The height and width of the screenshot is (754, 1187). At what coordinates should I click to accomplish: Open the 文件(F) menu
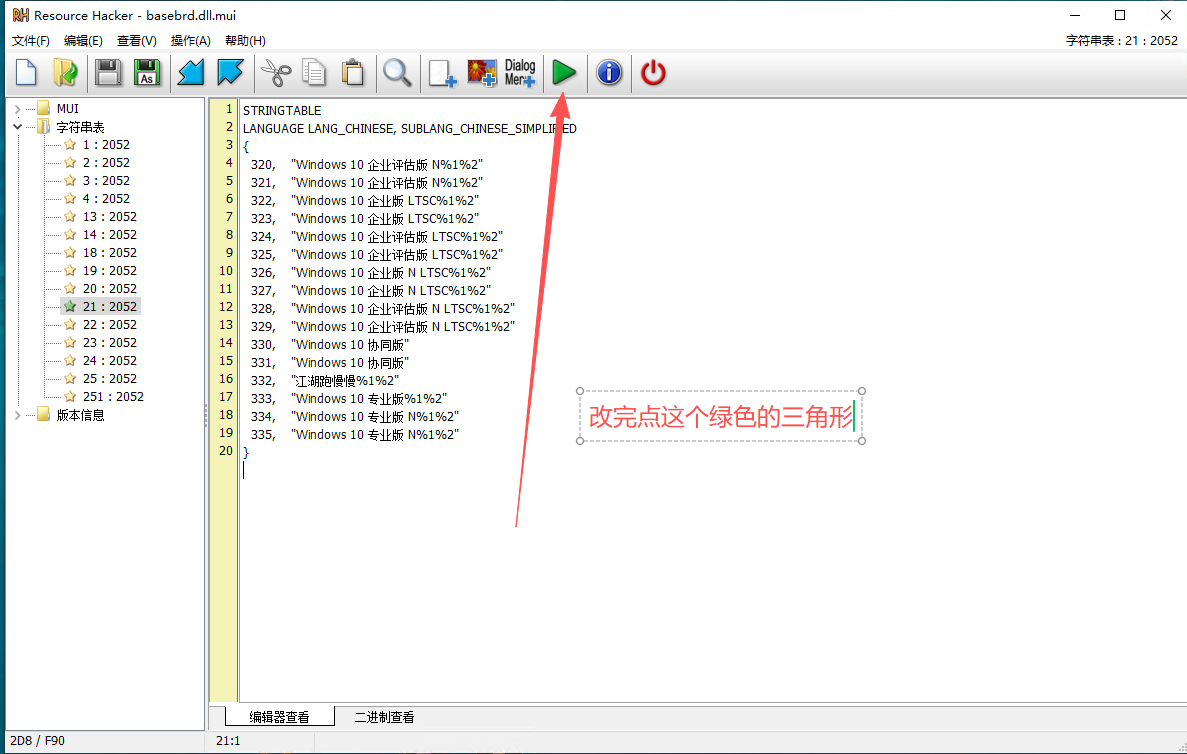click(31, 41)
